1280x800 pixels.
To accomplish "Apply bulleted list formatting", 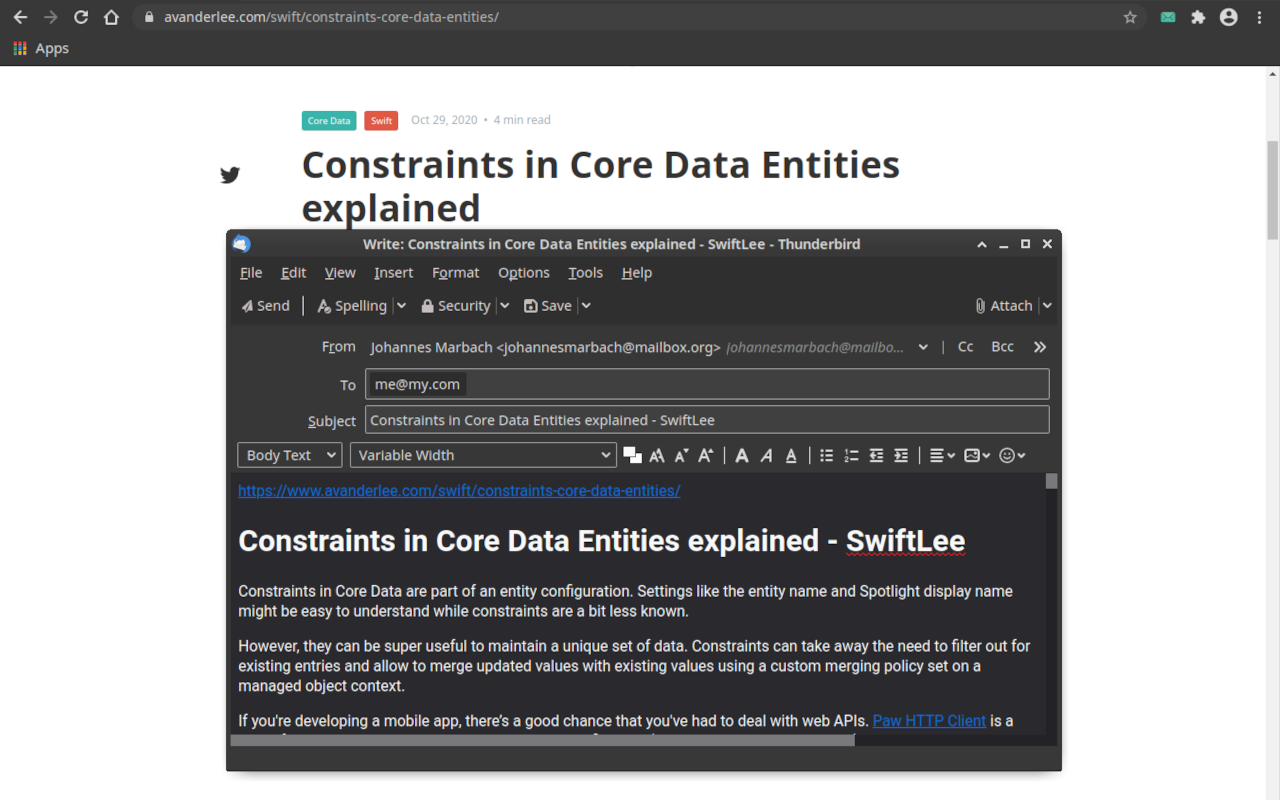I will coord(827,455).
